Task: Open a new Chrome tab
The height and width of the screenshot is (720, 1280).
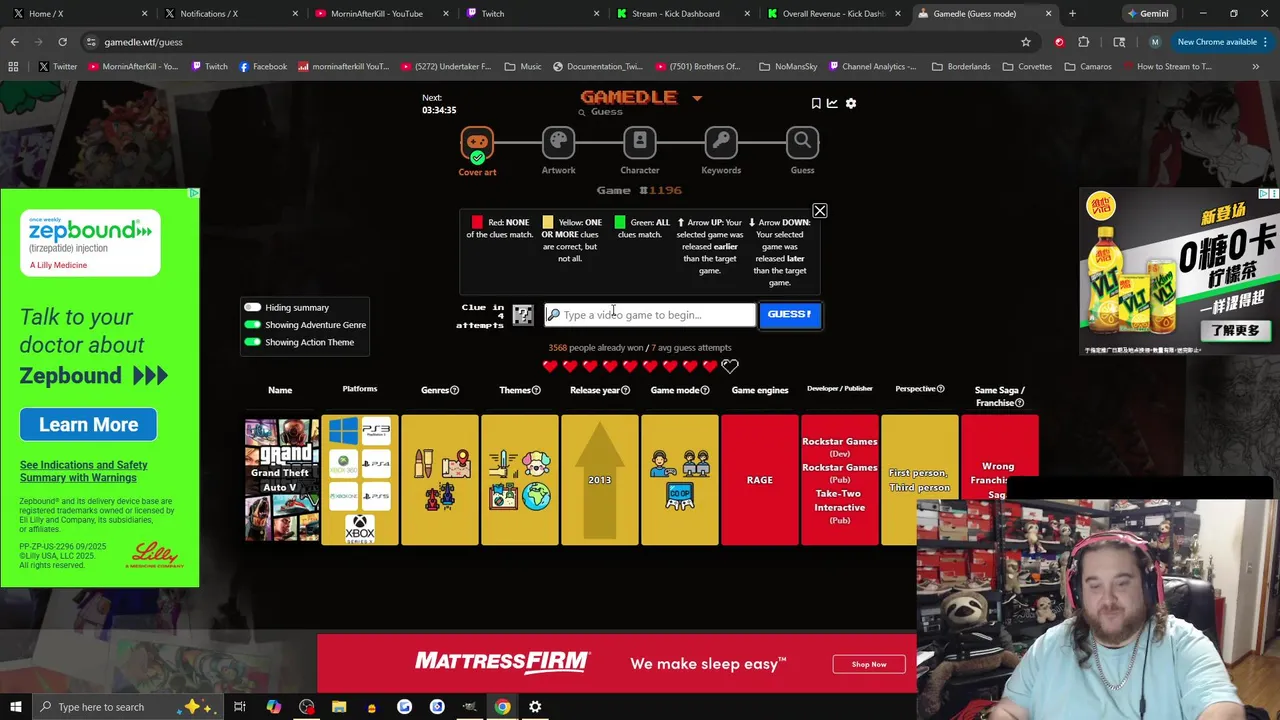Action: 1072,14
